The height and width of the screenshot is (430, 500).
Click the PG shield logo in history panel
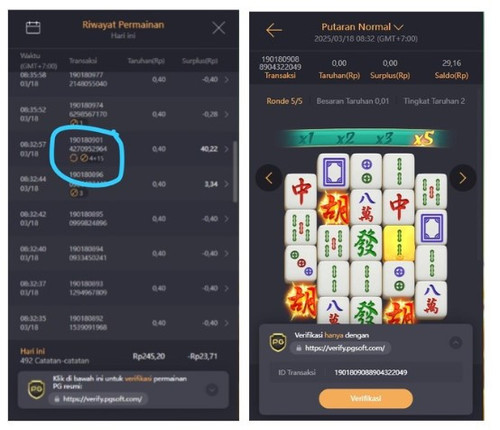pyautogui.click(x=36, y=389)
